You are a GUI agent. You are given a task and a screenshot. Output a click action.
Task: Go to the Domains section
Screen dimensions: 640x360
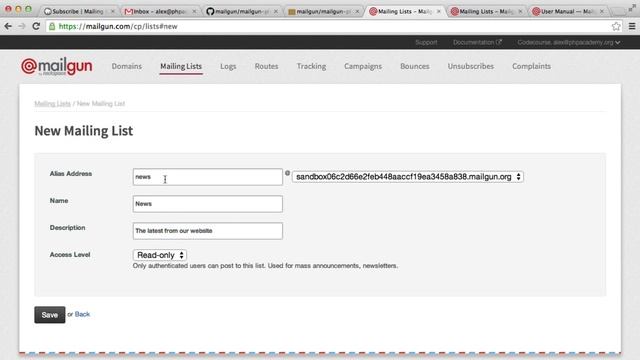(x=127, y=66)
